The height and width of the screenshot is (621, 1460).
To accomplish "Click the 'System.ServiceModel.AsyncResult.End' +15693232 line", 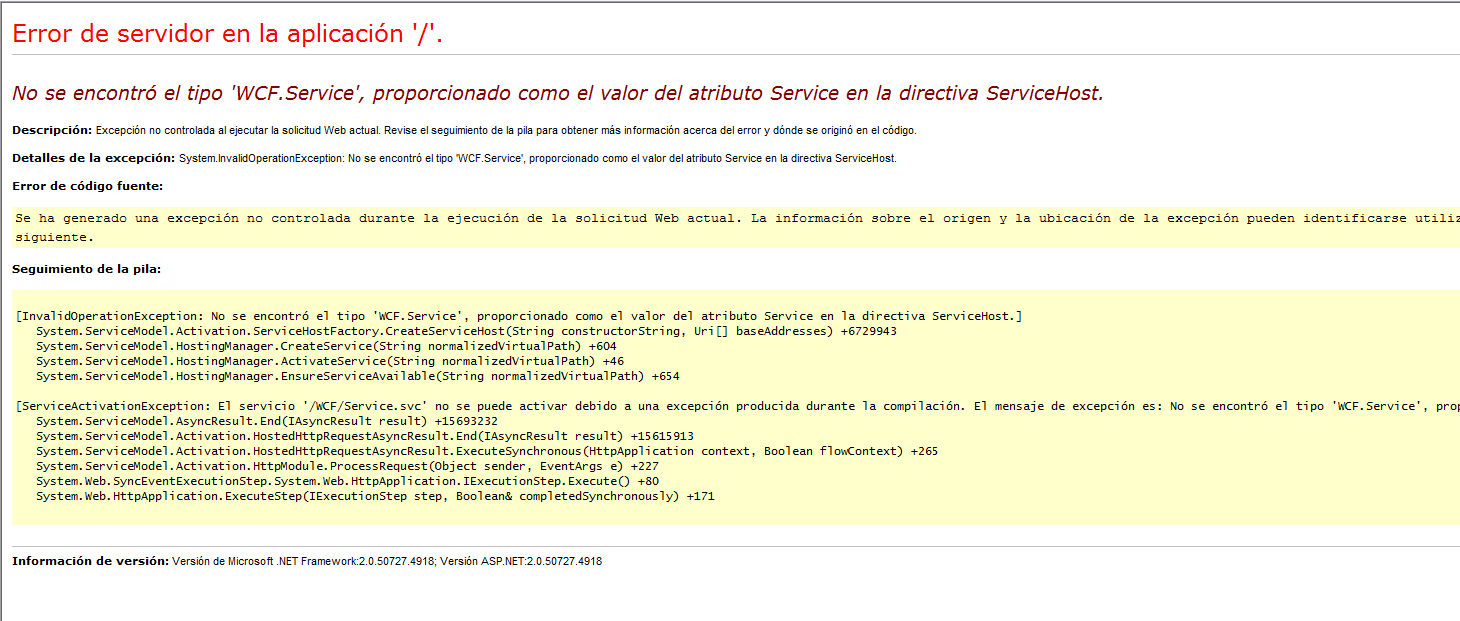I will (x=267, y=421).
